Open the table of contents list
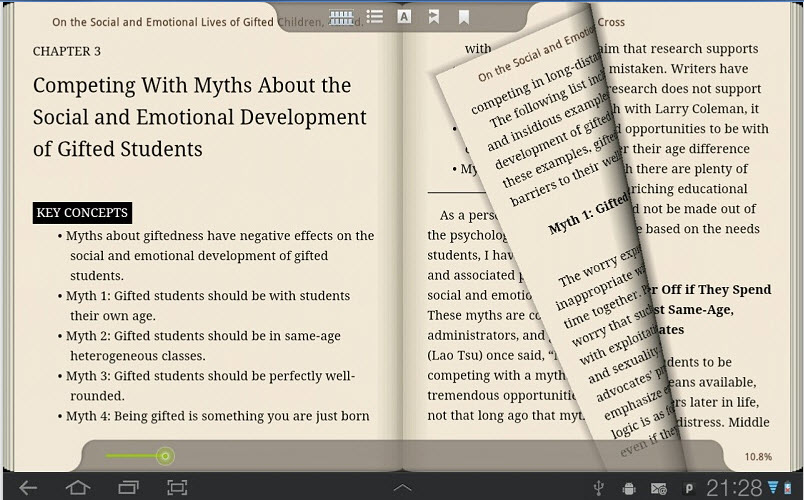This screenshot has height=500, width=804. [x=374, y=16]
